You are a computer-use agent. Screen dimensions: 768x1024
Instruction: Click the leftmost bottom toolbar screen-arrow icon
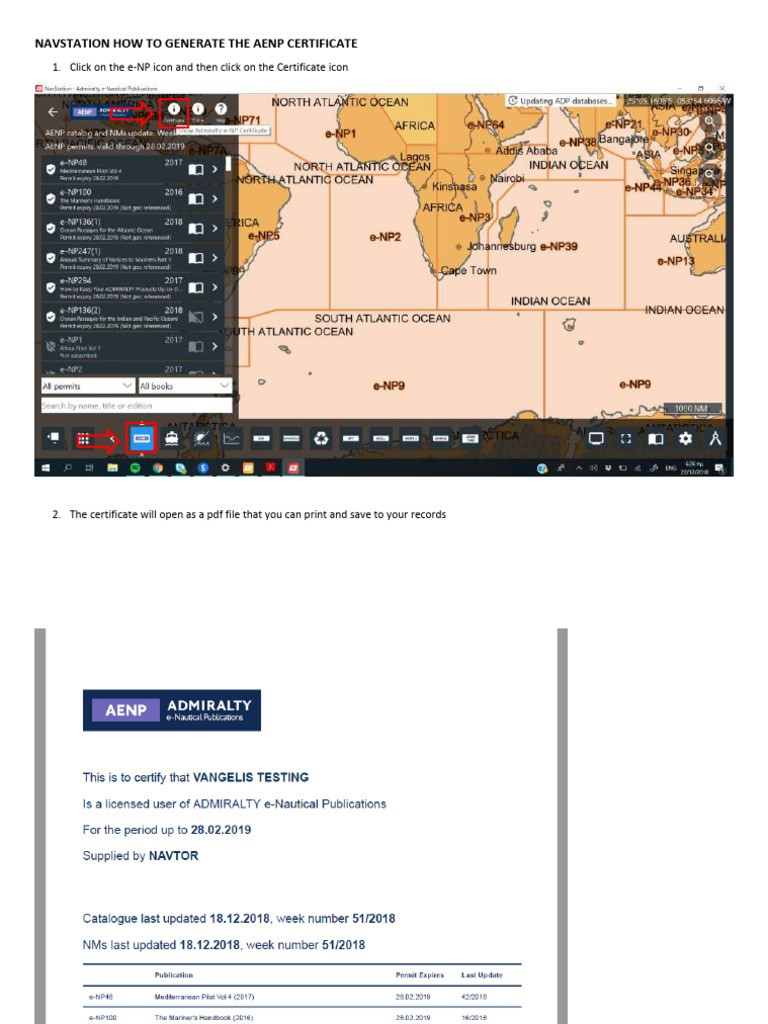pos(54,438)
